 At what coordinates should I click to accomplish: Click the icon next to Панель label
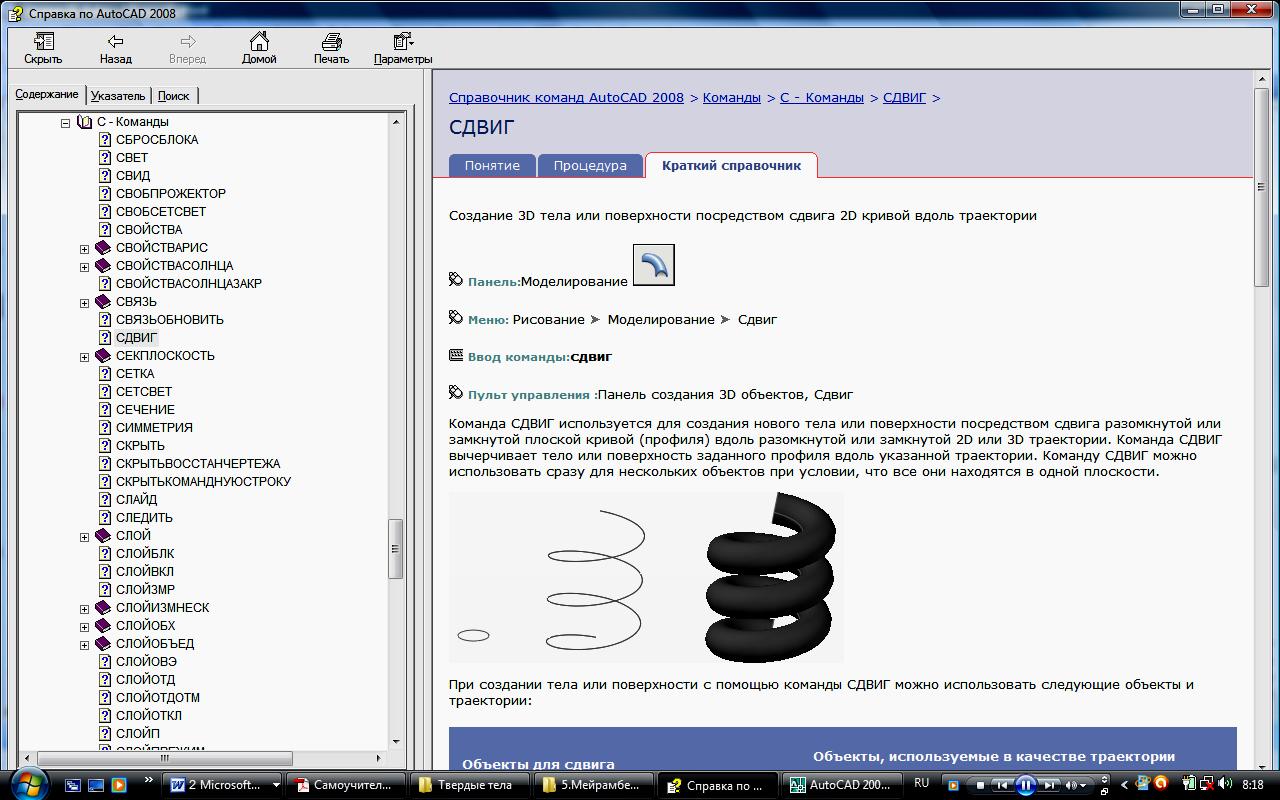tap(456, 280)
